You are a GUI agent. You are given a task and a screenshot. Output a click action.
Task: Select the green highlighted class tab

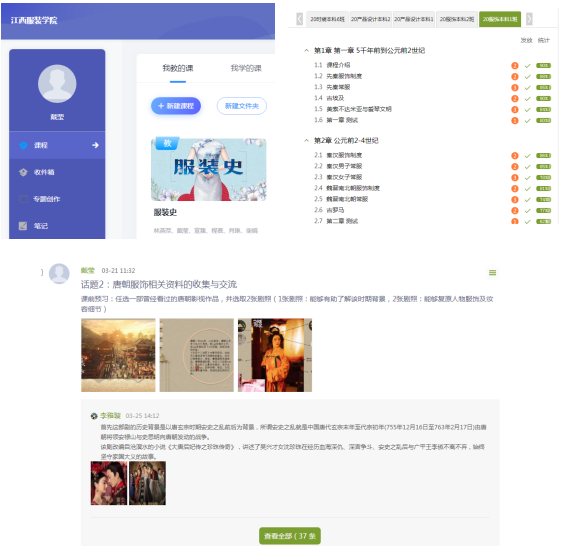click(500, 19)
